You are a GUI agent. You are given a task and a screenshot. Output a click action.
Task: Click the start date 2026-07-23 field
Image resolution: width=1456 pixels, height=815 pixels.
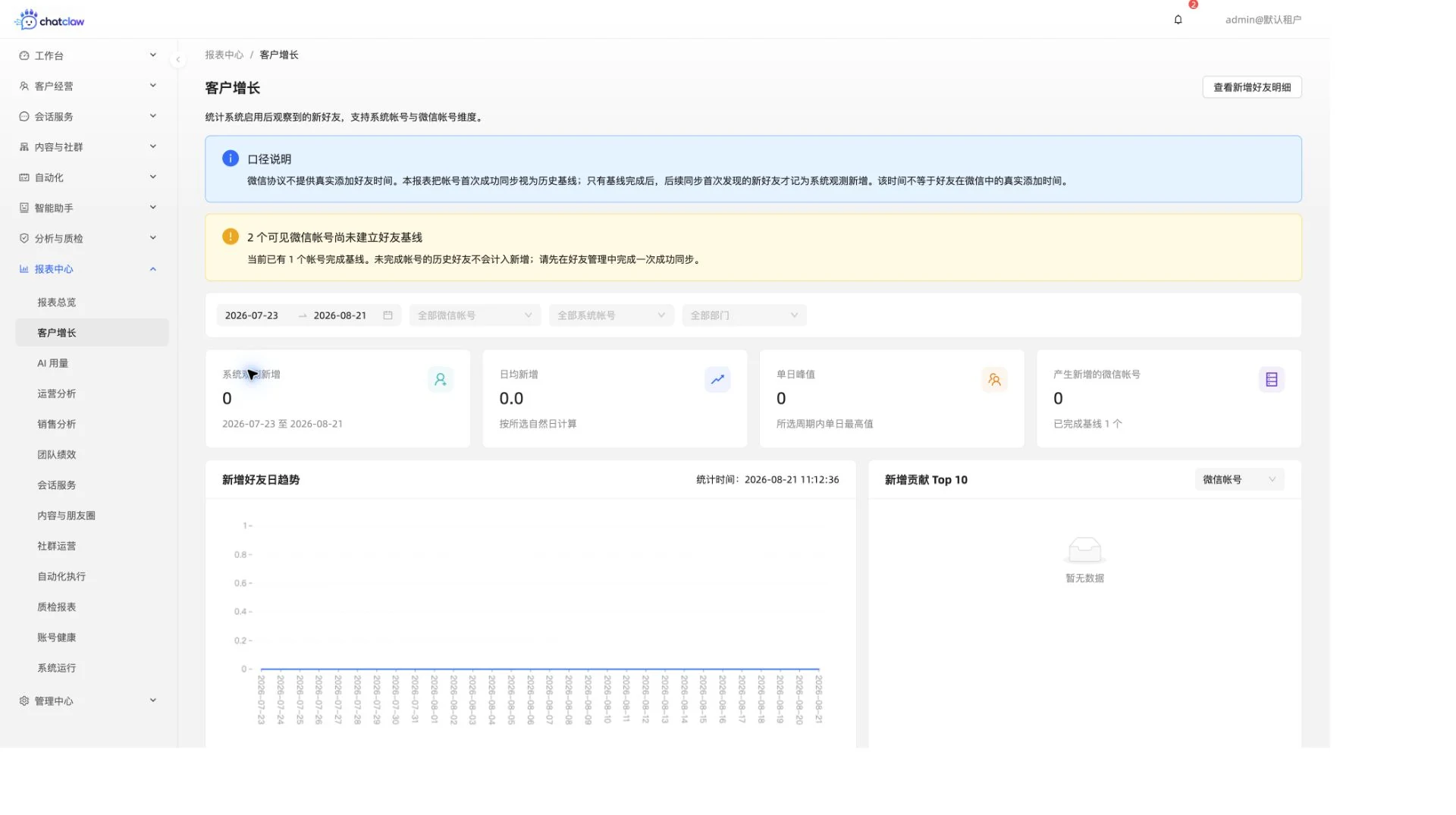click(x=252, y=315)
